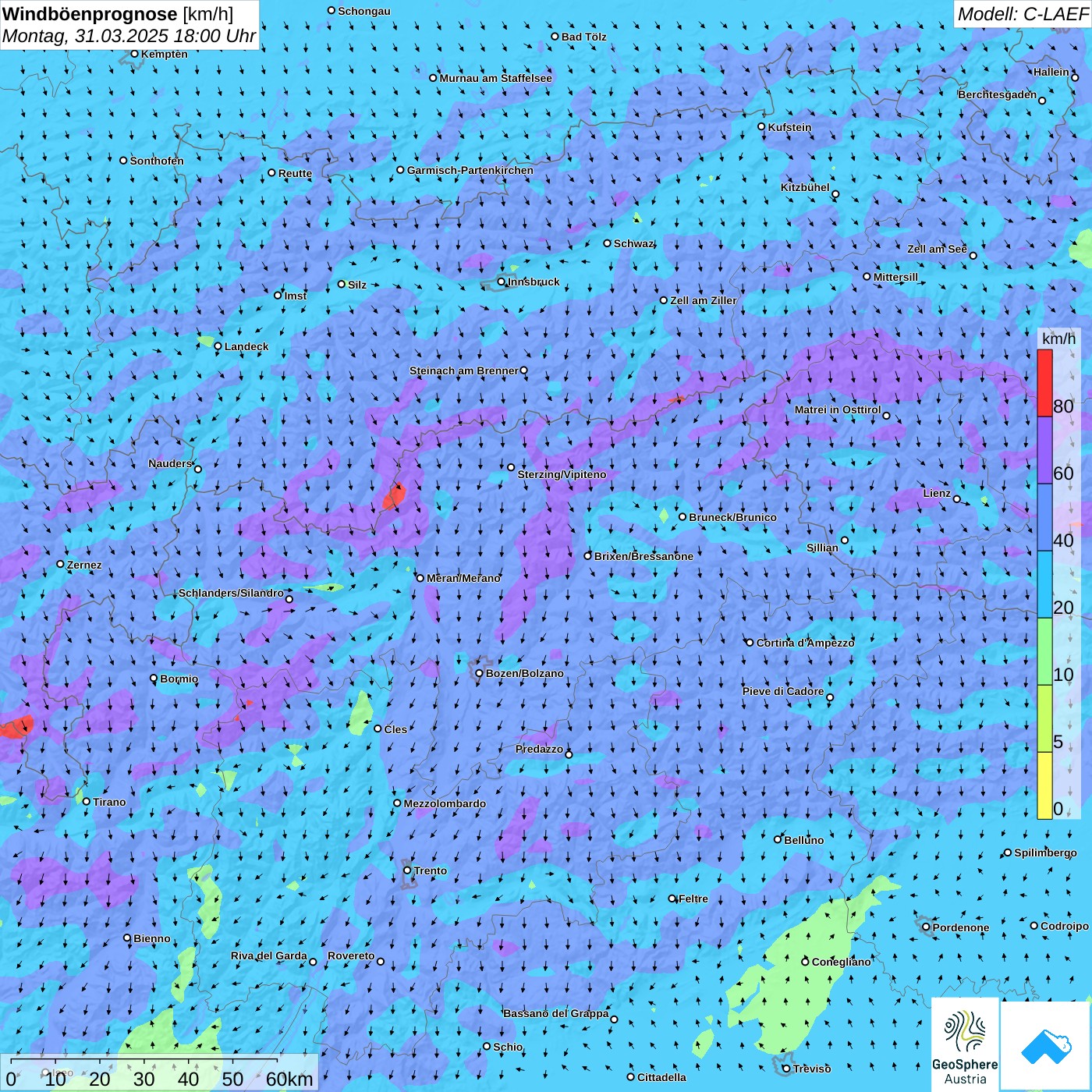Click the Trento city label
Screen dimensions: 1092x1092
(431, 870)
